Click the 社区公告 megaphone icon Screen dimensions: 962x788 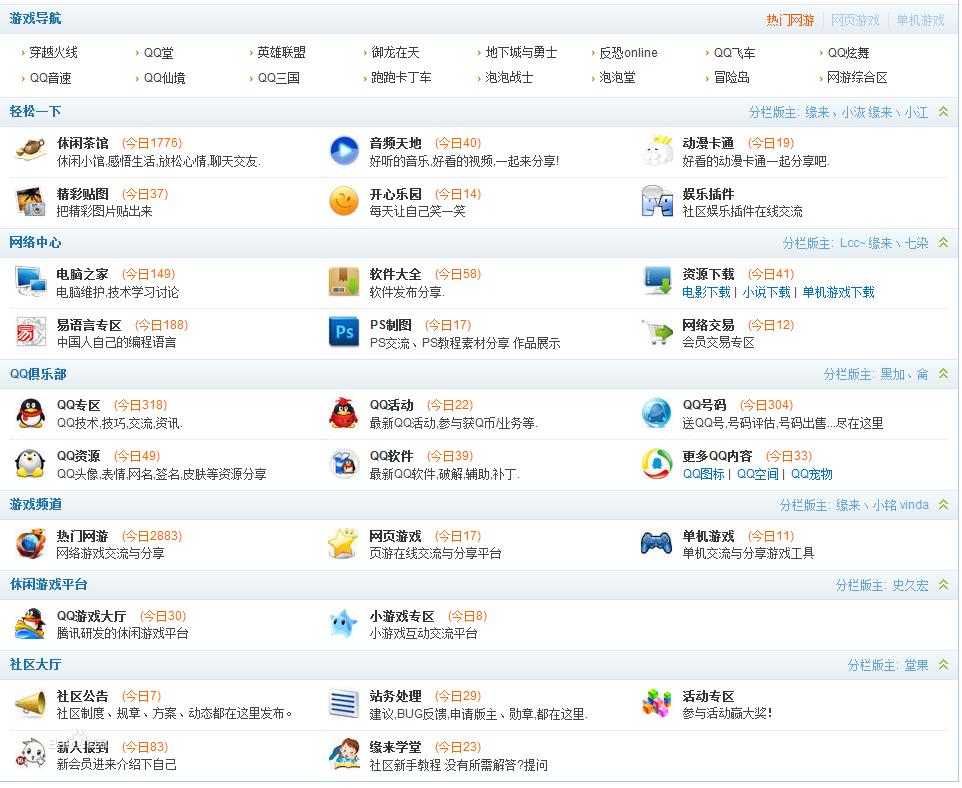click(x=31, y=704)
